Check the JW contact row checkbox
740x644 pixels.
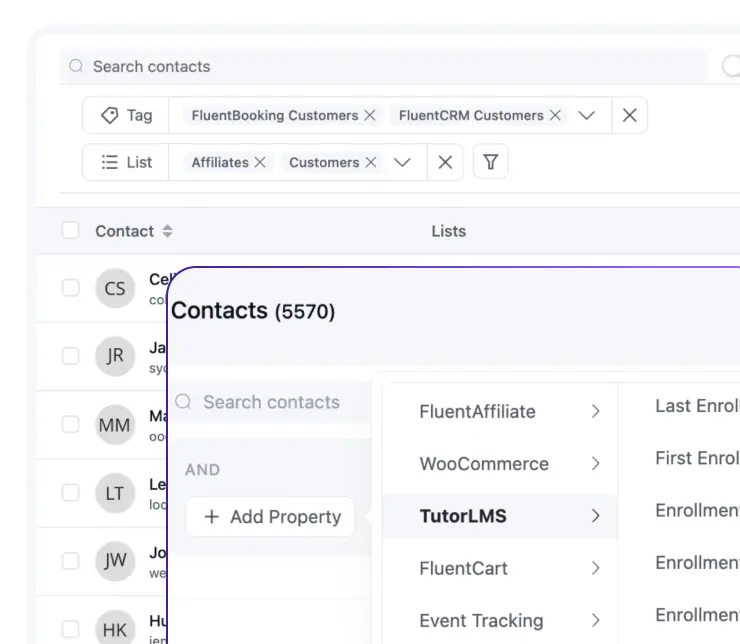click(x=71, y=561)
